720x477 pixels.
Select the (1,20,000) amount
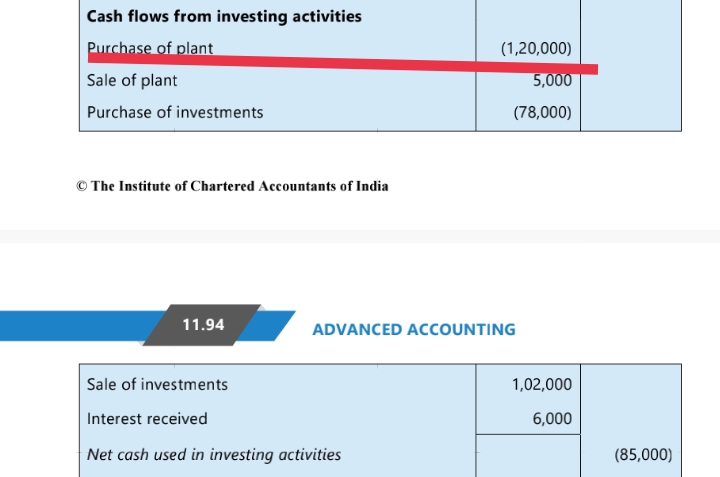(x=535, y=48)
